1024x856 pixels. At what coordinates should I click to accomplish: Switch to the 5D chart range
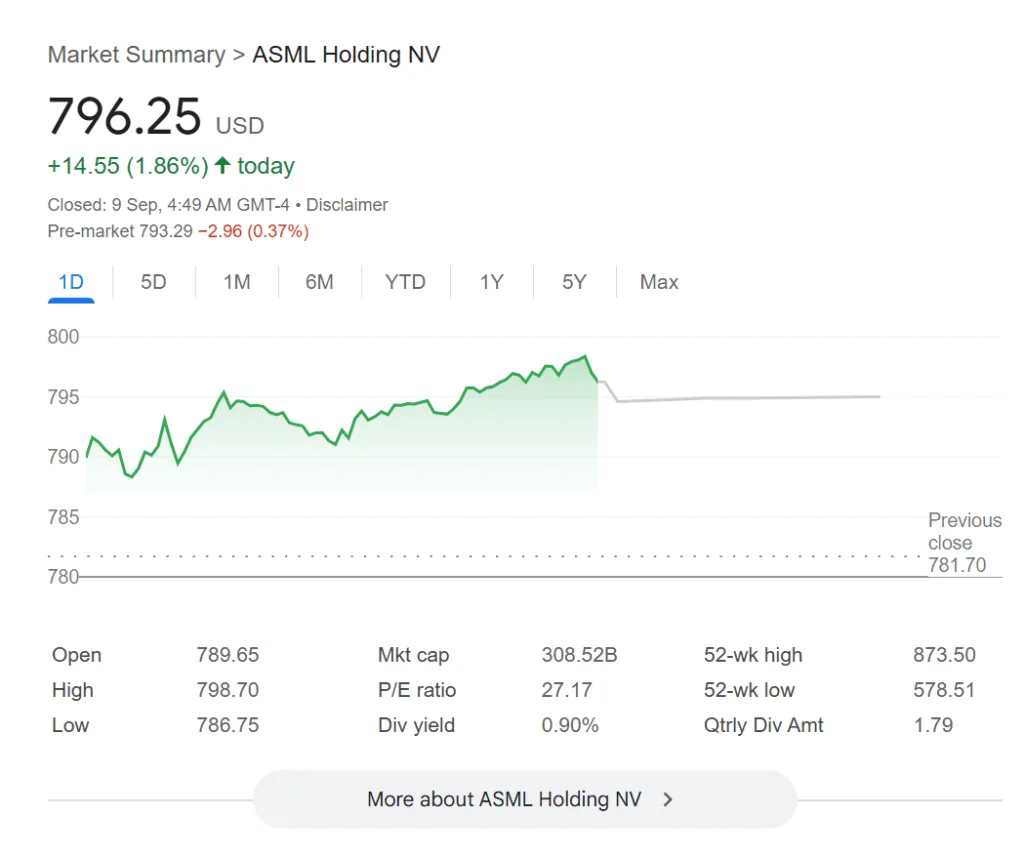tap(153, 282)
